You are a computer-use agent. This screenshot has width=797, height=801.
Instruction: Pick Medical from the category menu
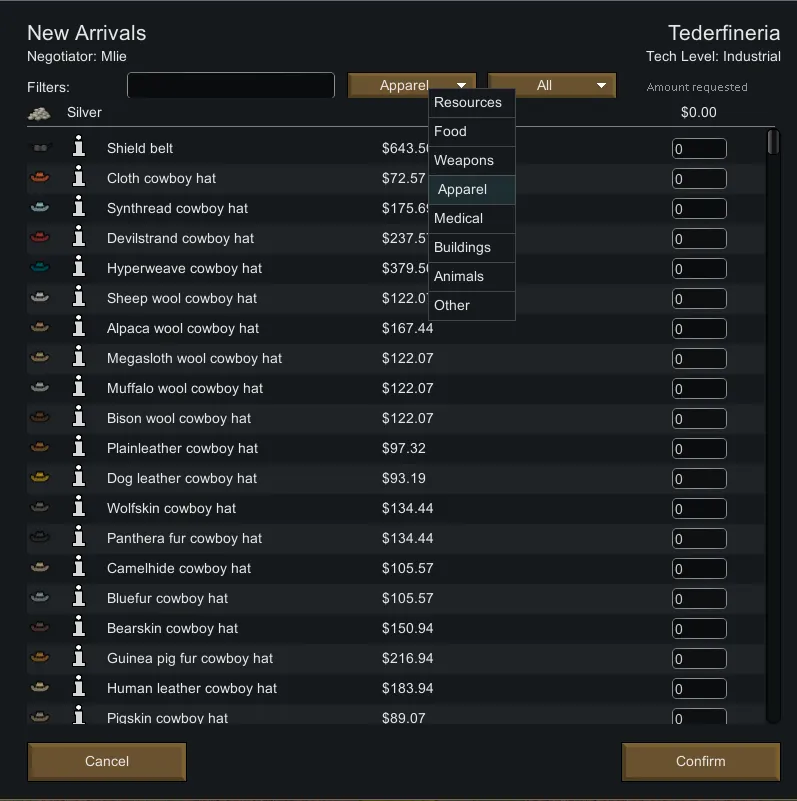point(459,218)
